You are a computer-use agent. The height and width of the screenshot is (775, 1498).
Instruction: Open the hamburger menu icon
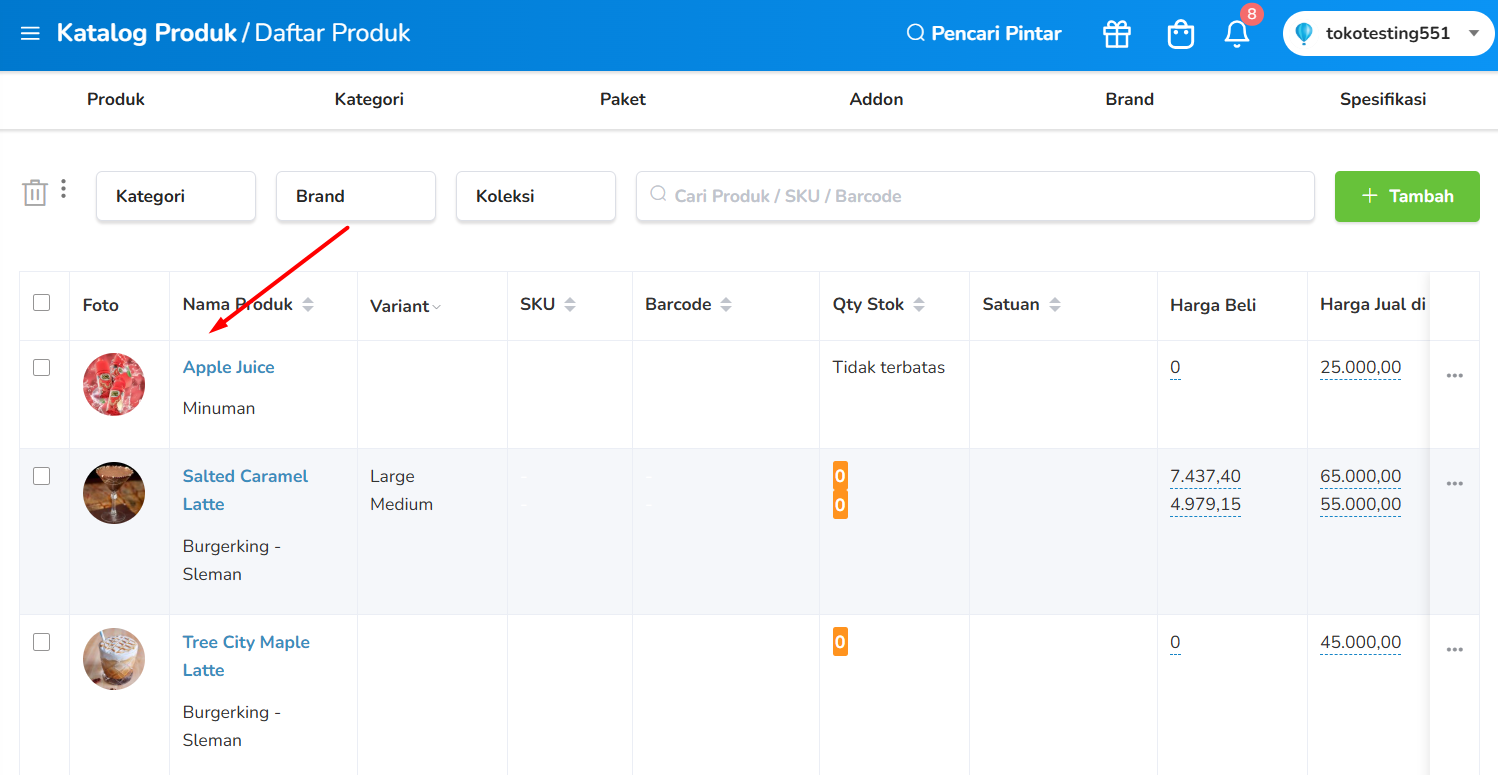click(30, 34)
